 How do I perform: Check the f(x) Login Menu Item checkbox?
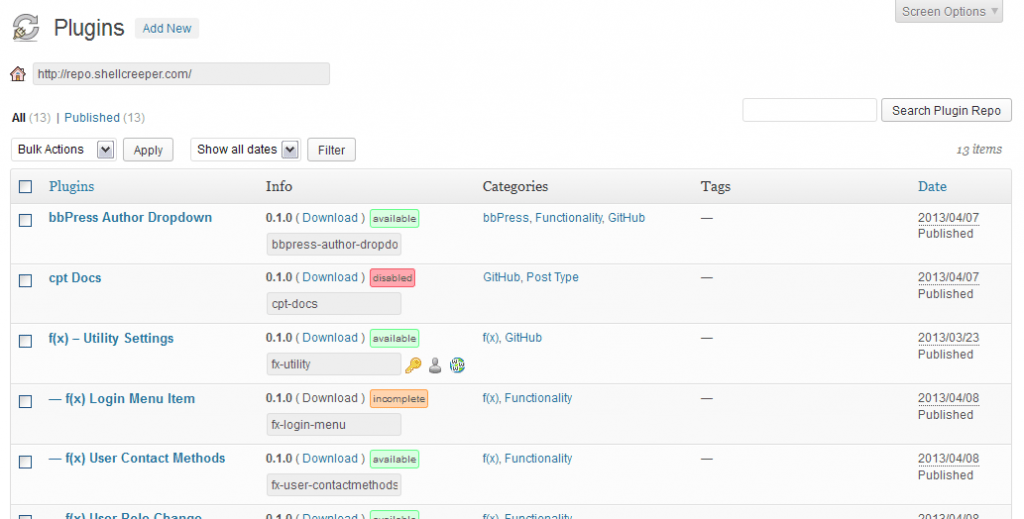pyautogui.click(x=25, y=401)
